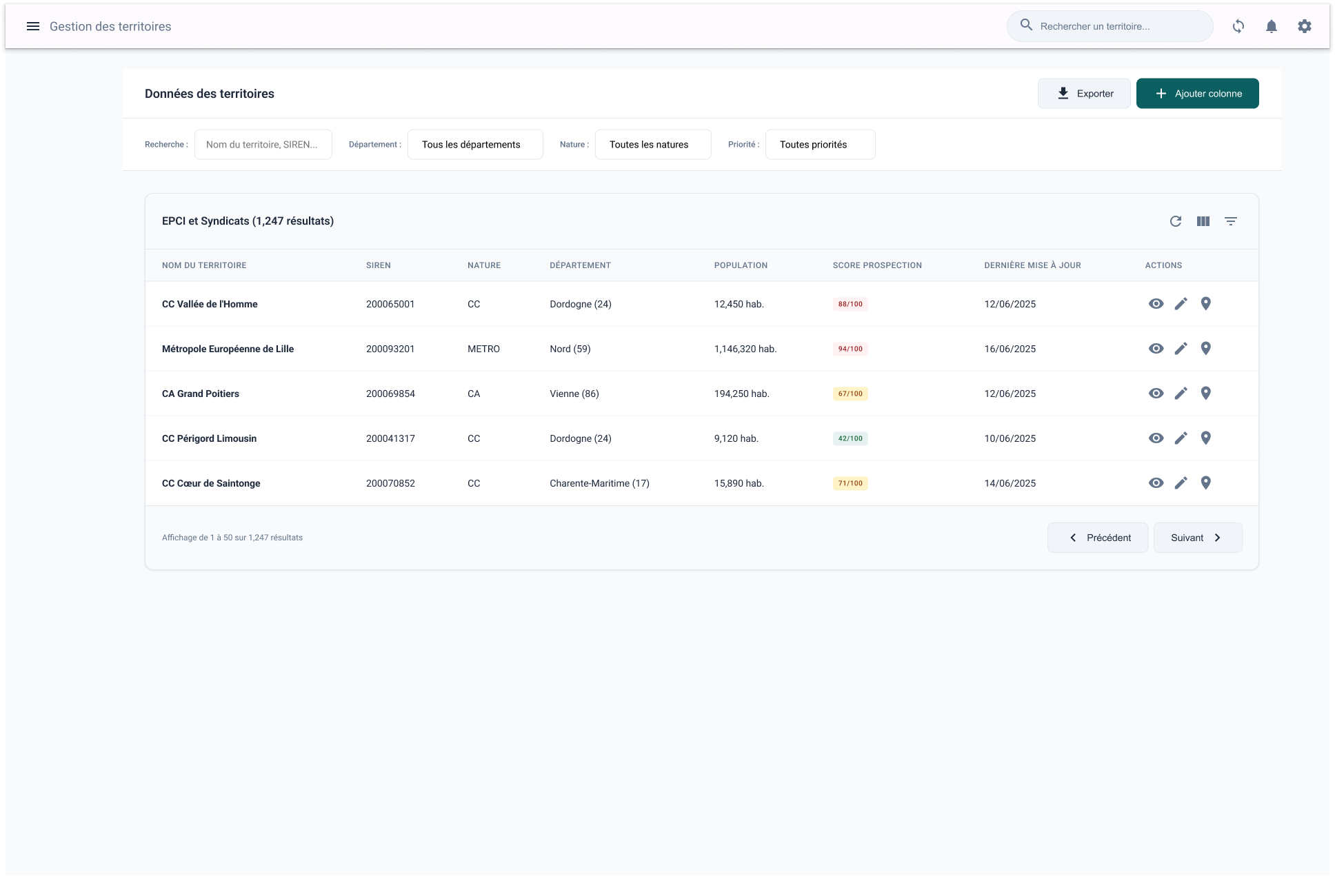The width and height of the screenshot is (1335, 896).
Task: Edit Métropole Européenne de Lille row
Action: (x=1181, y=349)
